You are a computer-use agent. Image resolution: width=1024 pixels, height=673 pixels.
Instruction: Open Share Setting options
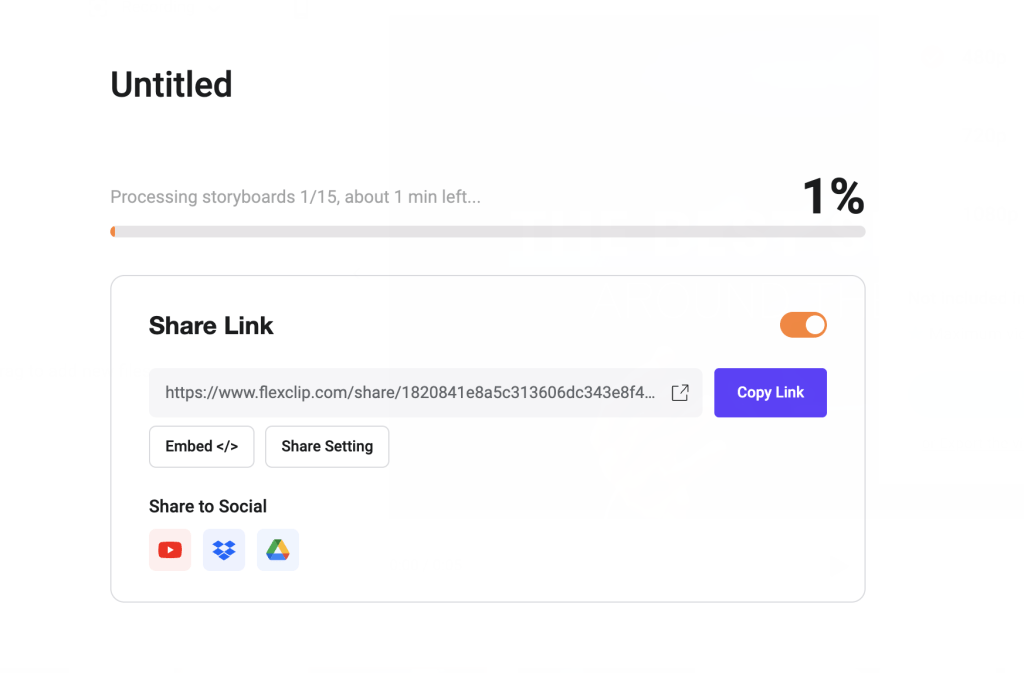tap(327, 446)
